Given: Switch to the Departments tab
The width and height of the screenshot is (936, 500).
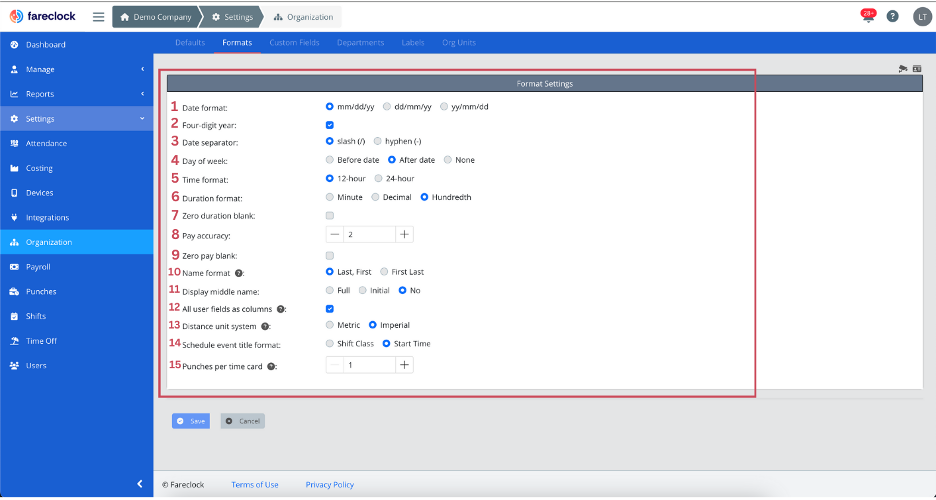Looking at the screenshot, I should 360,43.
